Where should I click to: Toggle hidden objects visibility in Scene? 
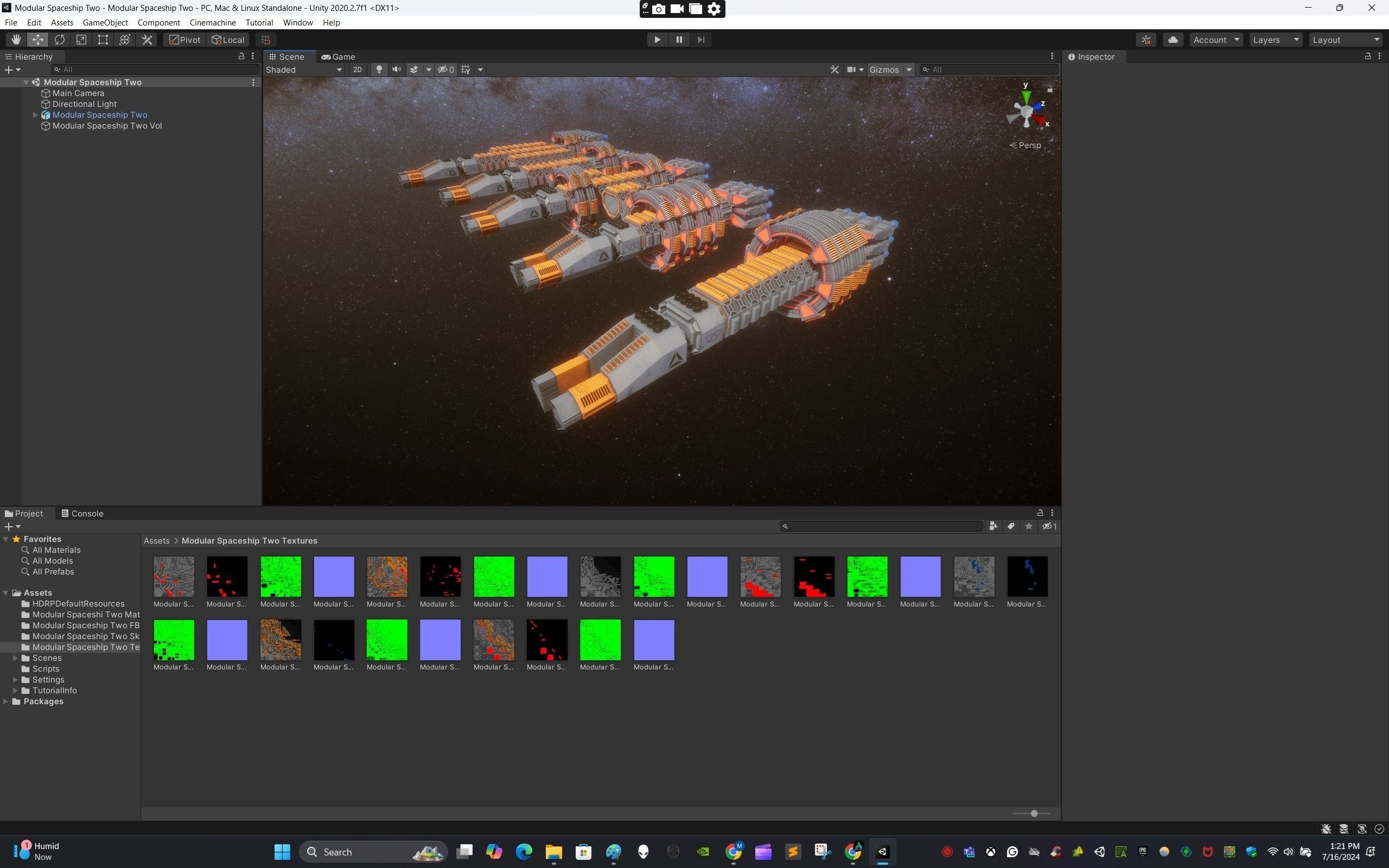[x=446, y=69]
